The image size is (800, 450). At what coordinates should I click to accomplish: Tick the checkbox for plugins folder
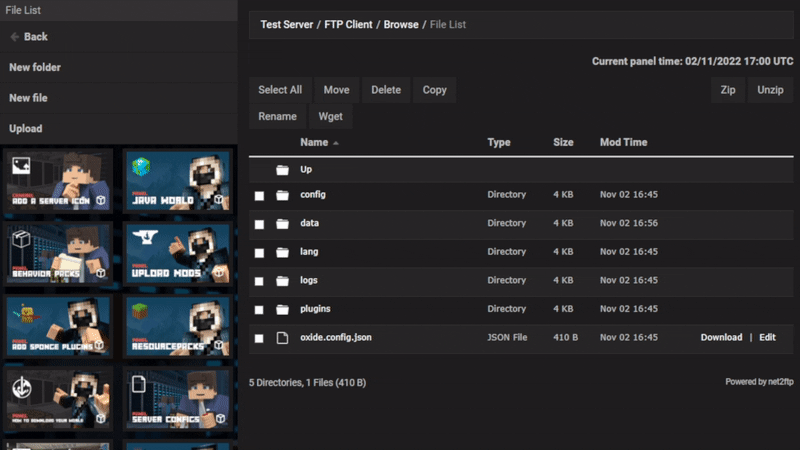pos(259,310)
